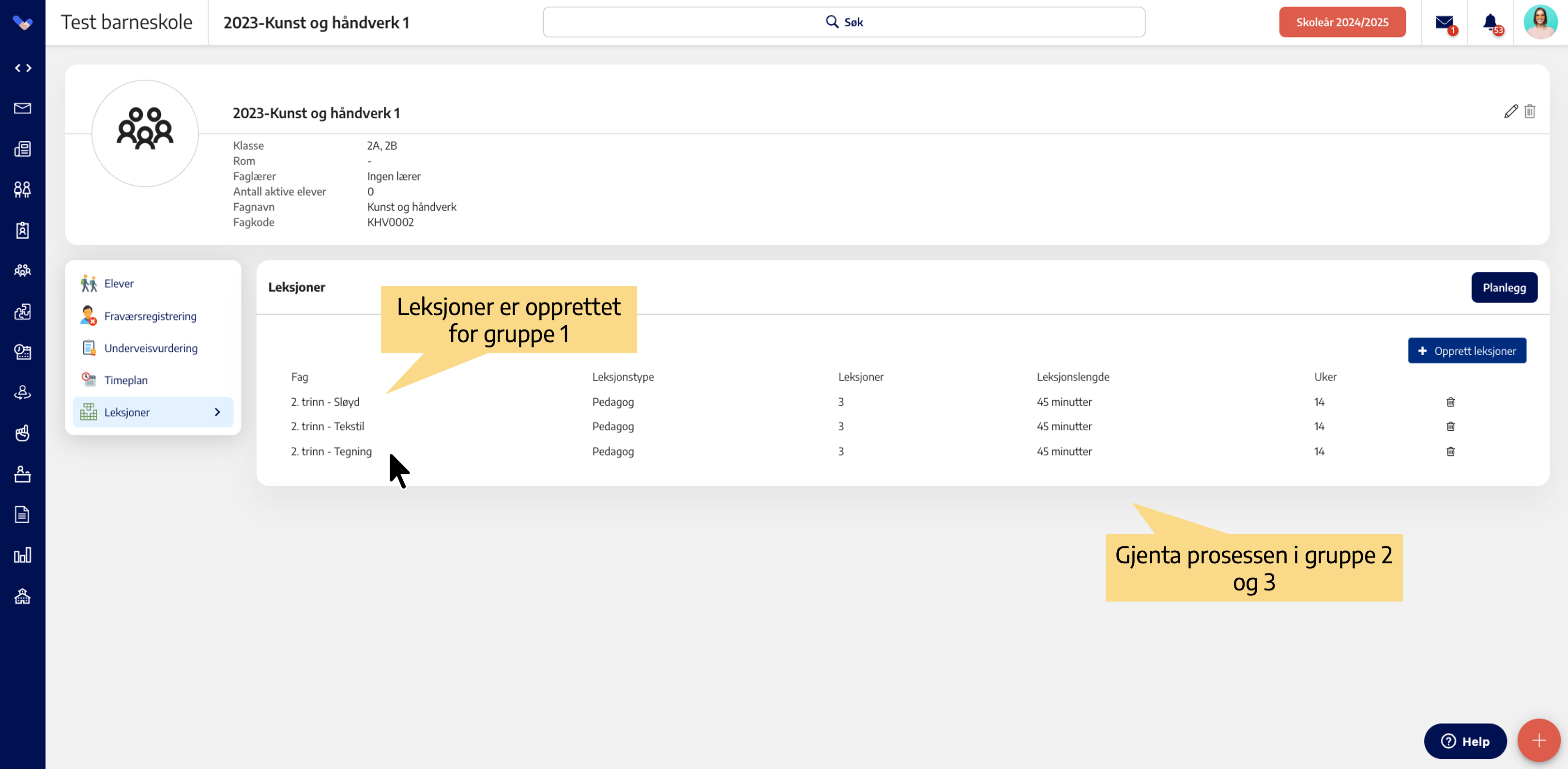Click the KHV0002 Fagkode value
The width and height of the screenshot is (1568, 769).
click(390, 222)
